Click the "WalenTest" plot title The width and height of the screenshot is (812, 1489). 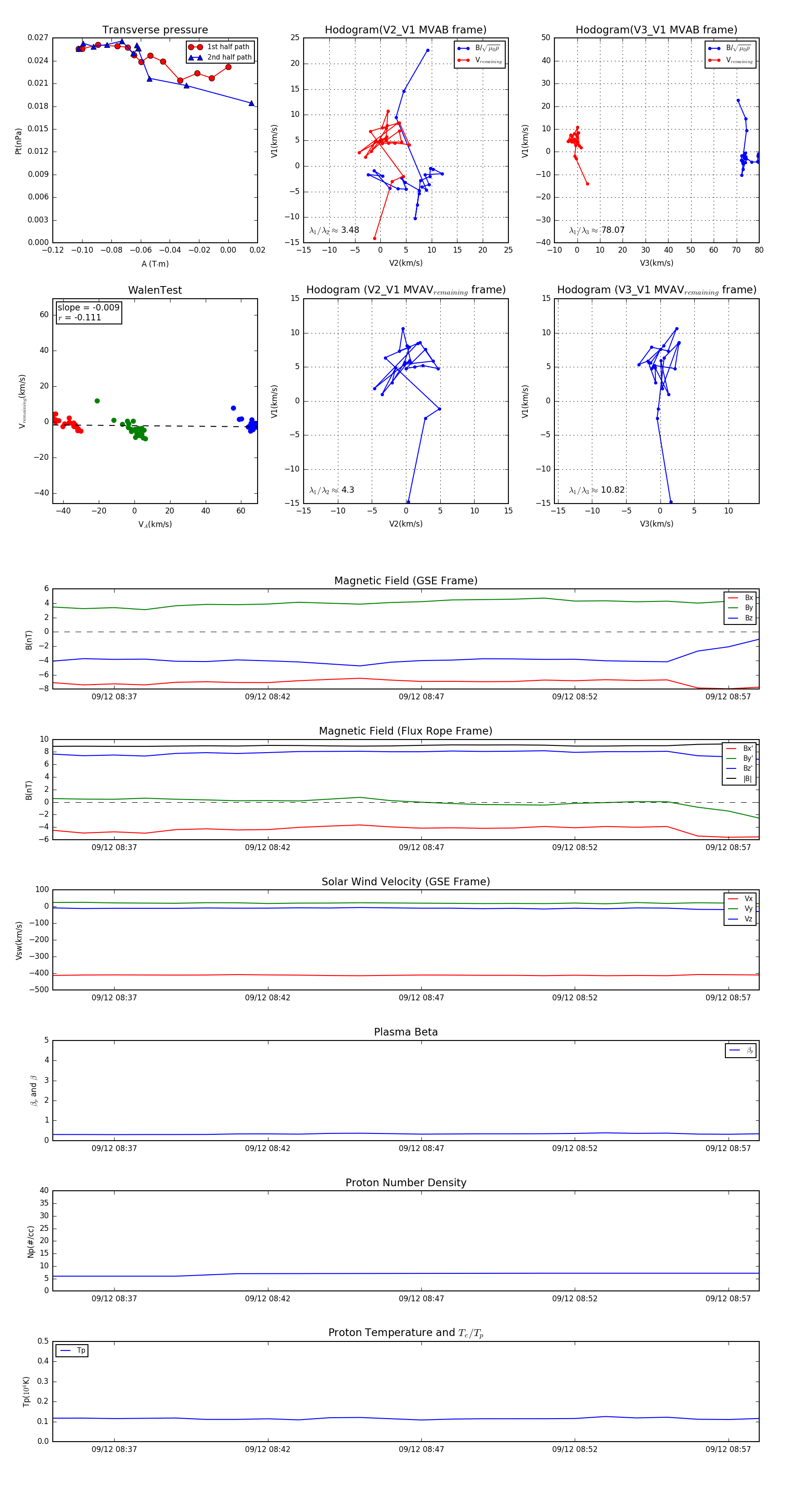pos(155,290)
